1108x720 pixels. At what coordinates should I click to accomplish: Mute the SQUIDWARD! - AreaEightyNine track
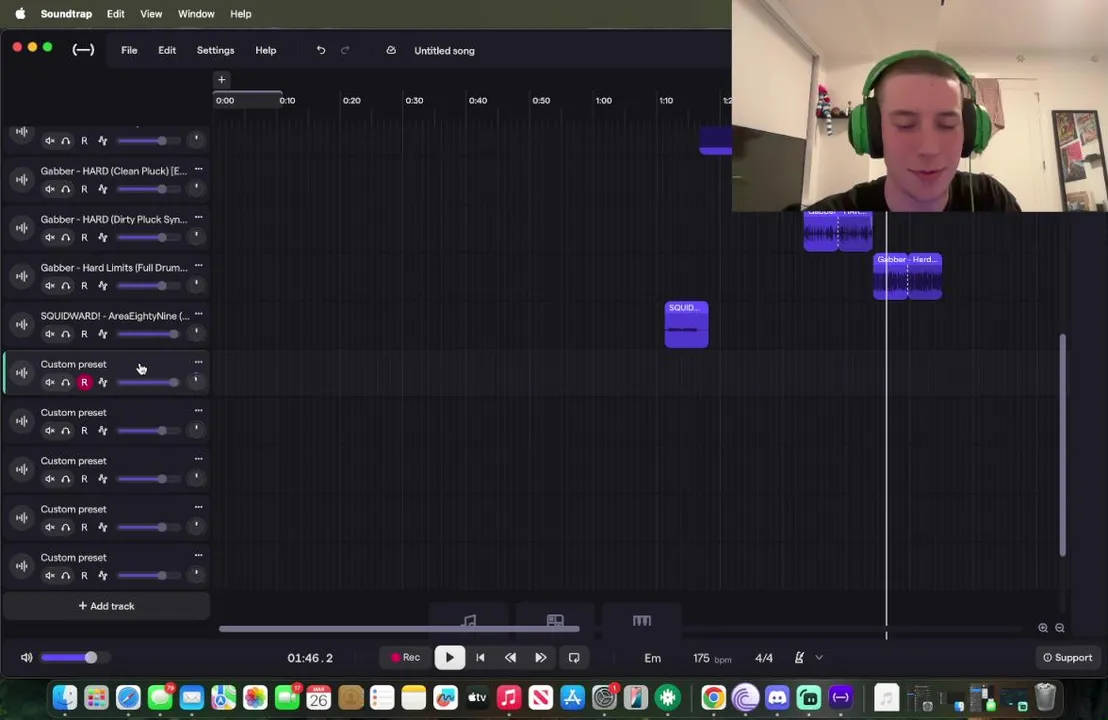(x=49, y=334)
